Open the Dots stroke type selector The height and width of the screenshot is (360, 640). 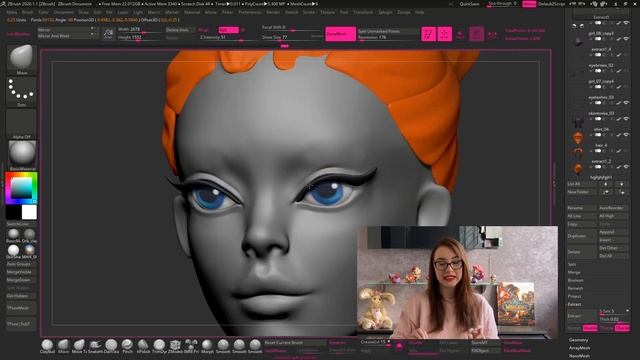22,92
